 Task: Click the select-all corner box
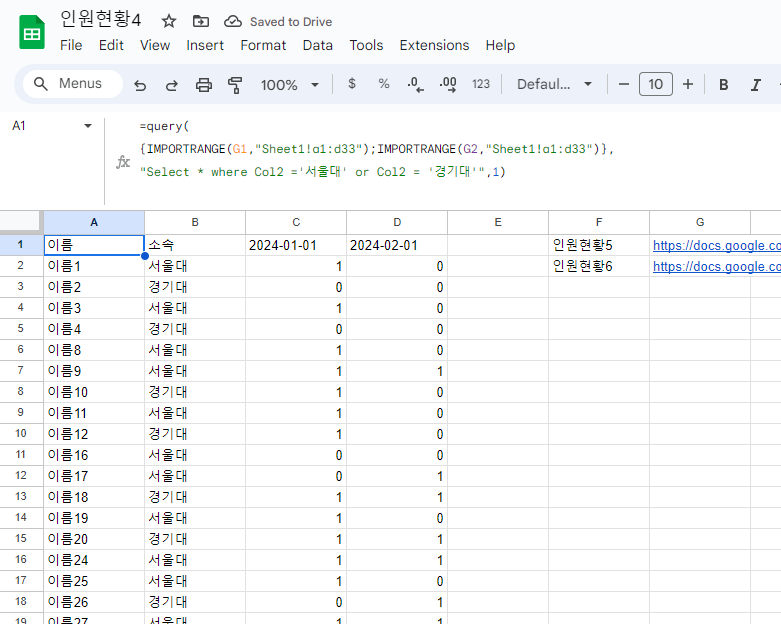20,222
